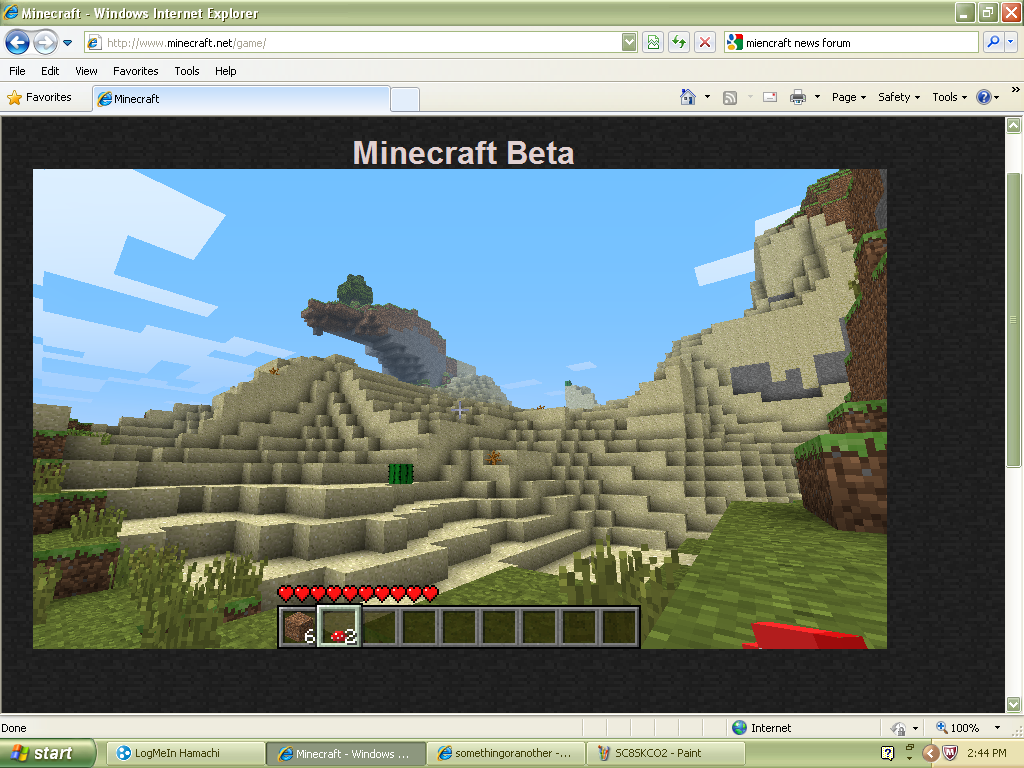The width and height of the screenshot is (1024, 768).
Task: Open the command bar Tools dropdown
Action: click(x=949, y=97)
